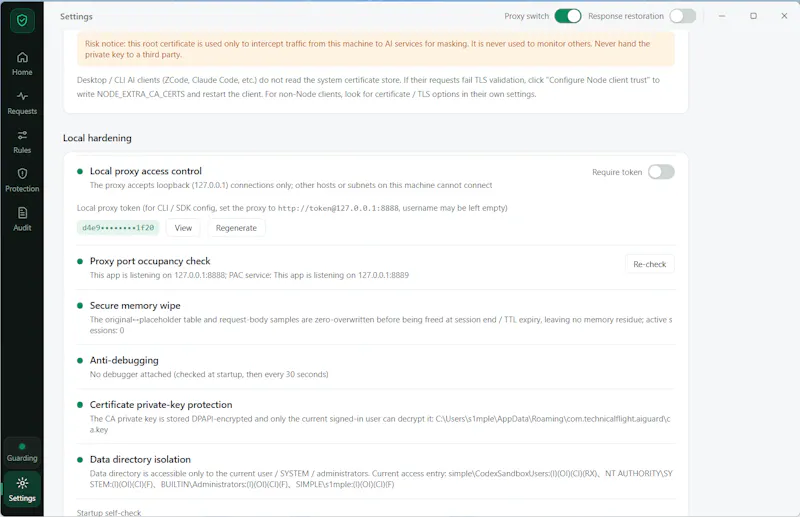800x517 pixels.
Task: Click the Settings page title
Action: click(x=76, y=16)
